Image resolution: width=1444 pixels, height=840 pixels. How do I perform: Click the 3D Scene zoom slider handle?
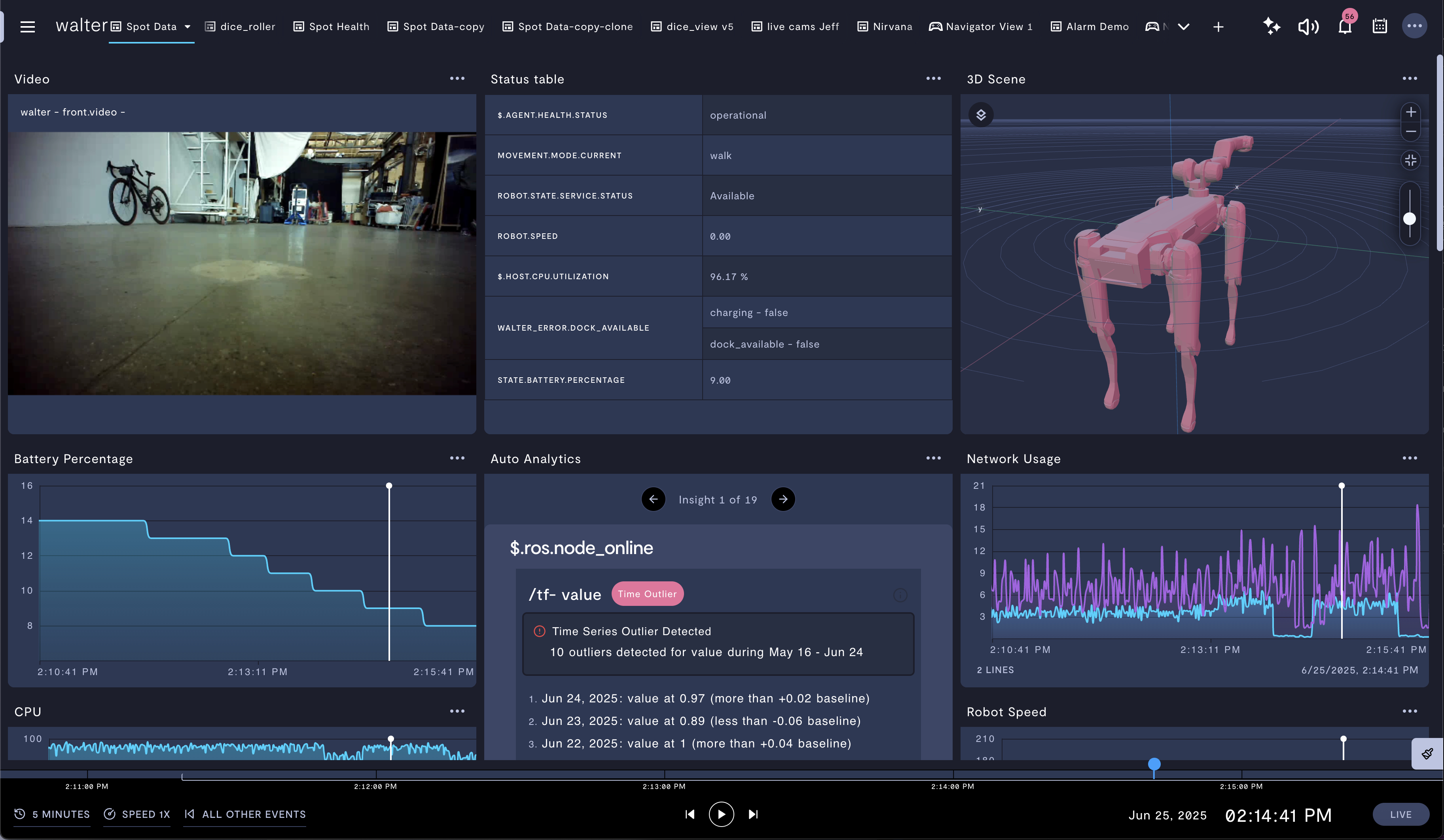1410,219
